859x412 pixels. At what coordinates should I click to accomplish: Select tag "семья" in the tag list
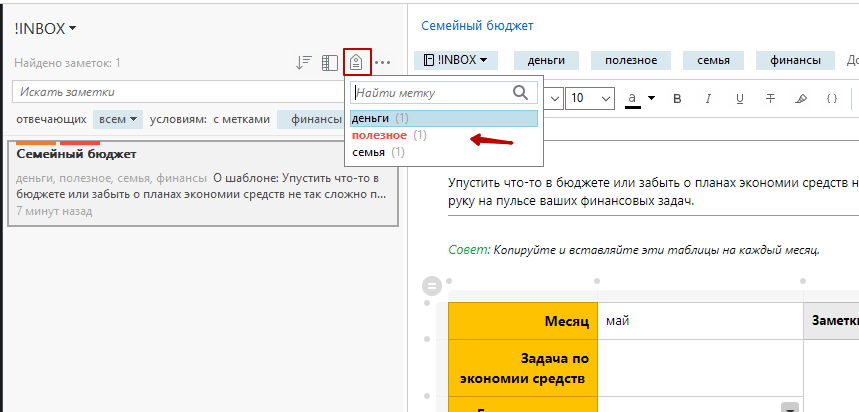(369, 152)
